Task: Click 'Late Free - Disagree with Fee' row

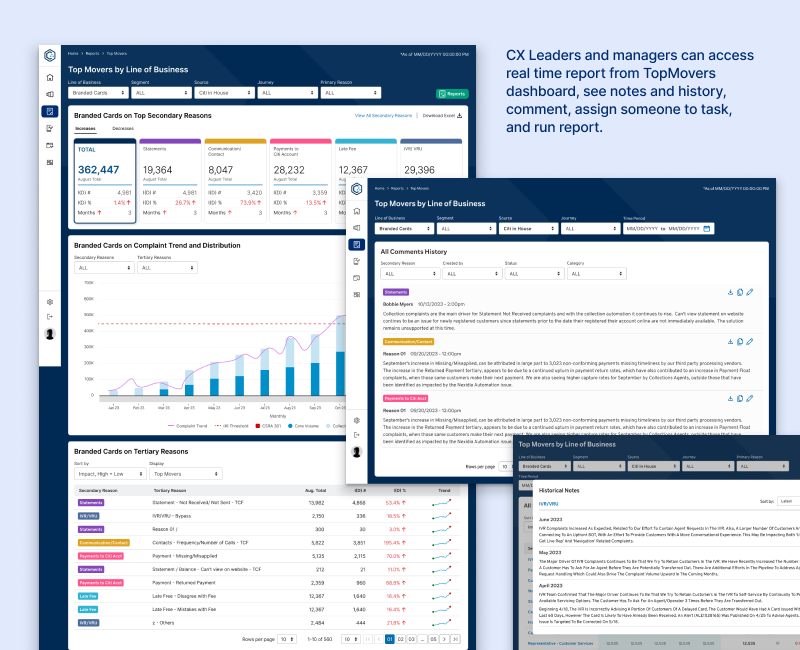Action: pyautogui.click(x=267, y=596)
